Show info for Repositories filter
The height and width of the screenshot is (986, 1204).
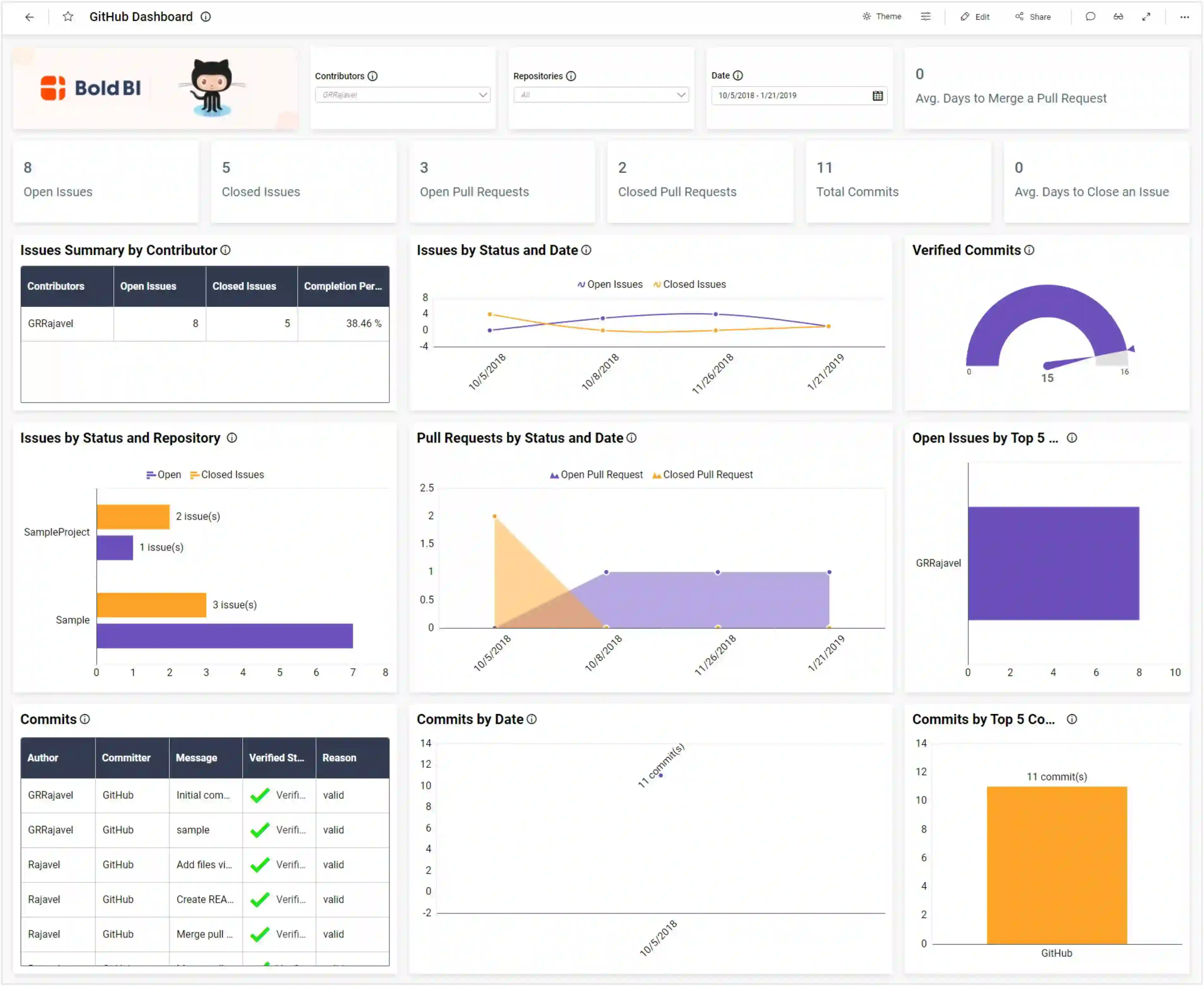pos(571,76)
